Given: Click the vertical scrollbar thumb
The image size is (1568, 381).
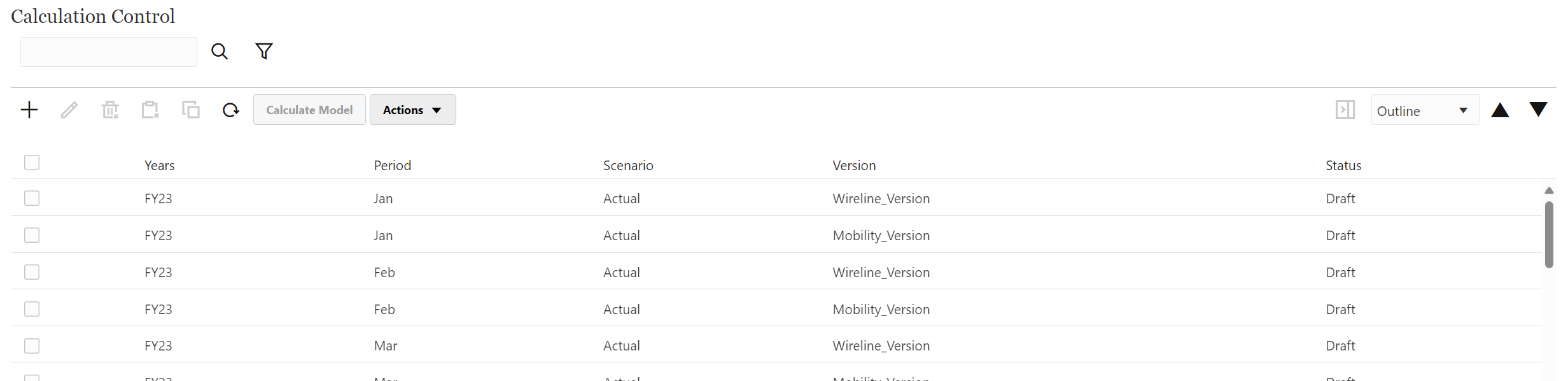Looking at the screenshot, I should [1549, 234].
